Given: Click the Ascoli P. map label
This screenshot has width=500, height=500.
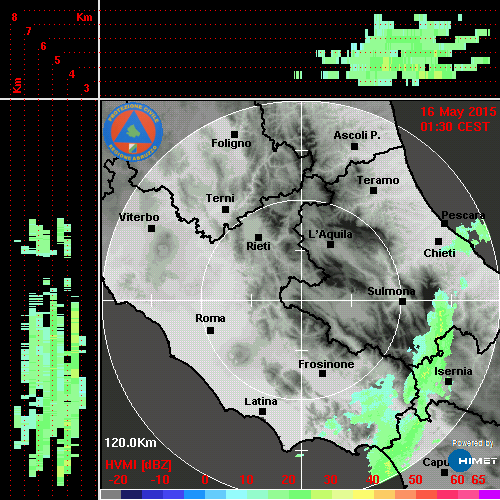Looking at the screenshot, I should tap(357, 135).
